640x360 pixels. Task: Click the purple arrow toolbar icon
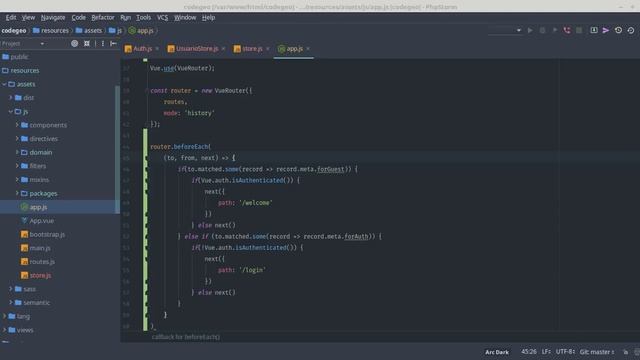pyautogui.click(x=606, y=30)
